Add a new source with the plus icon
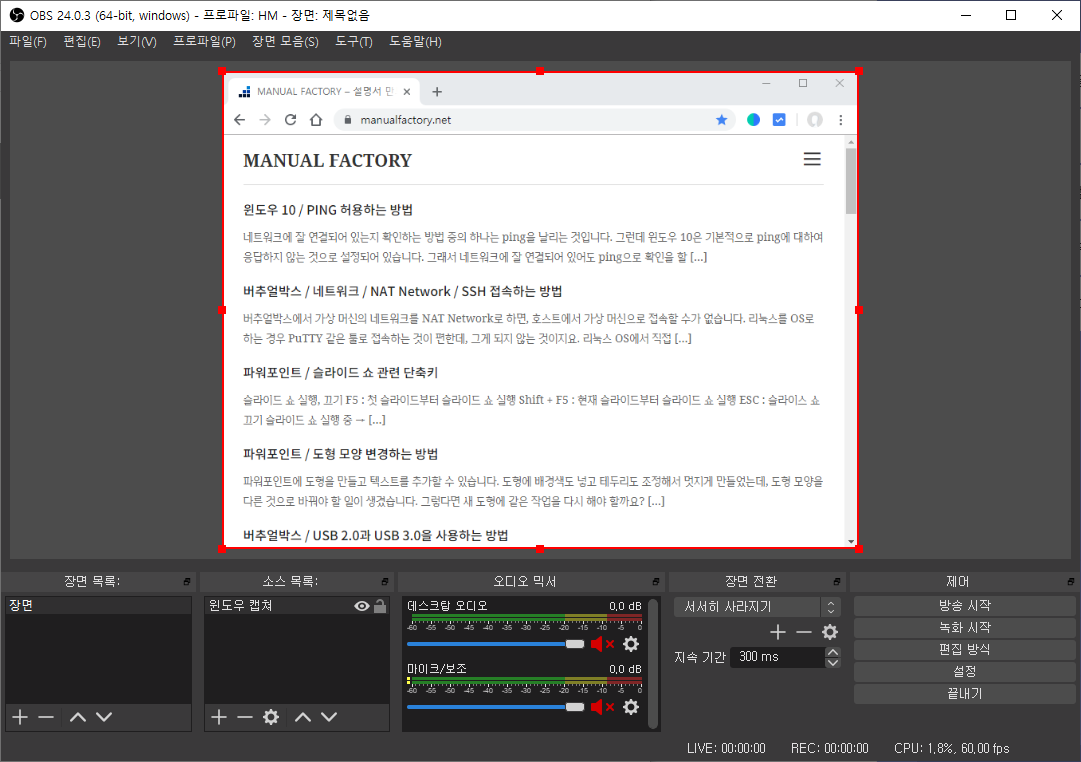1081x762 pixels. click(219, 717)
